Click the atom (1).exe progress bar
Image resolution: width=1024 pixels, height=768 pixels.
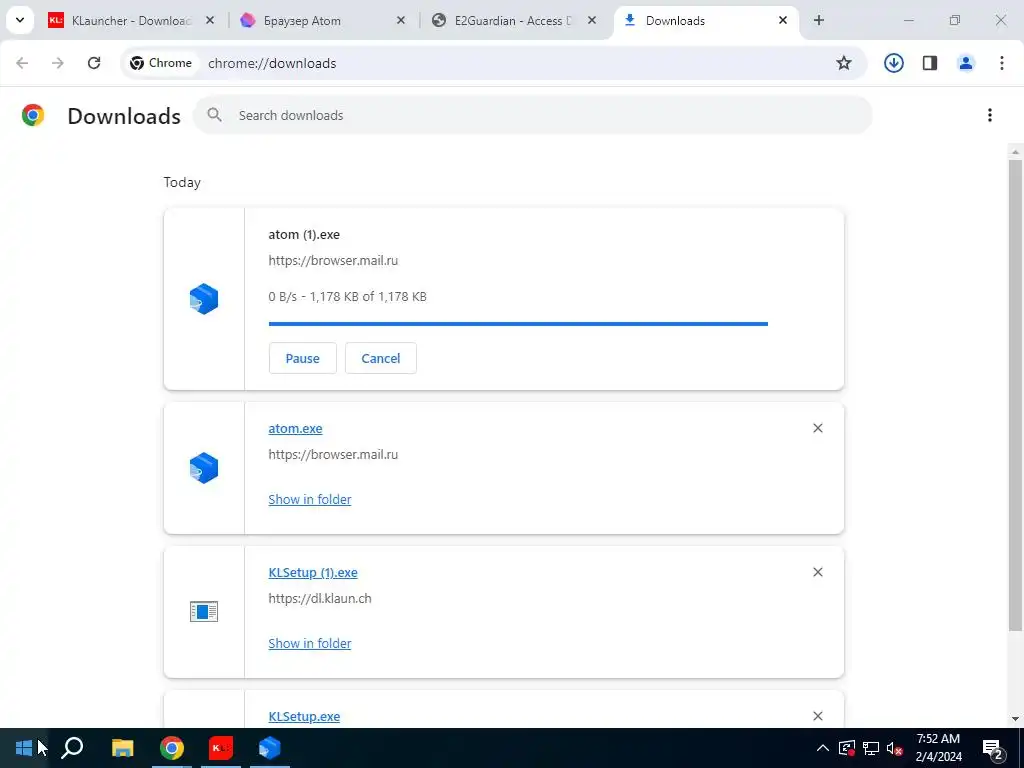point(518,323)
